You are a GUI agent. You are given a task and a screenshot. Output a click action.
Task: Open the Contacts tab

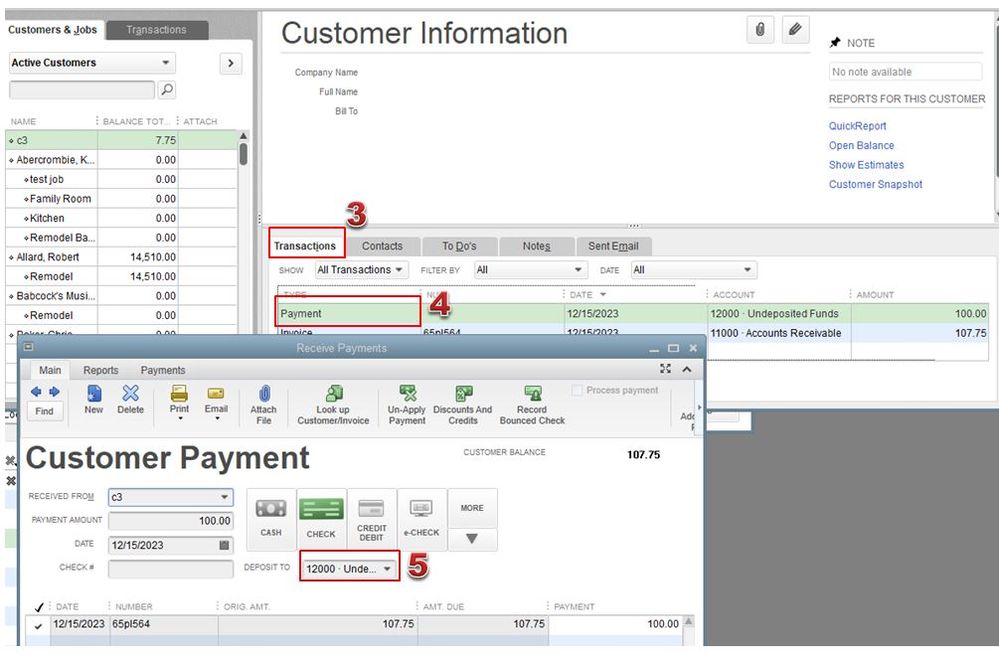tap(382, 246)
